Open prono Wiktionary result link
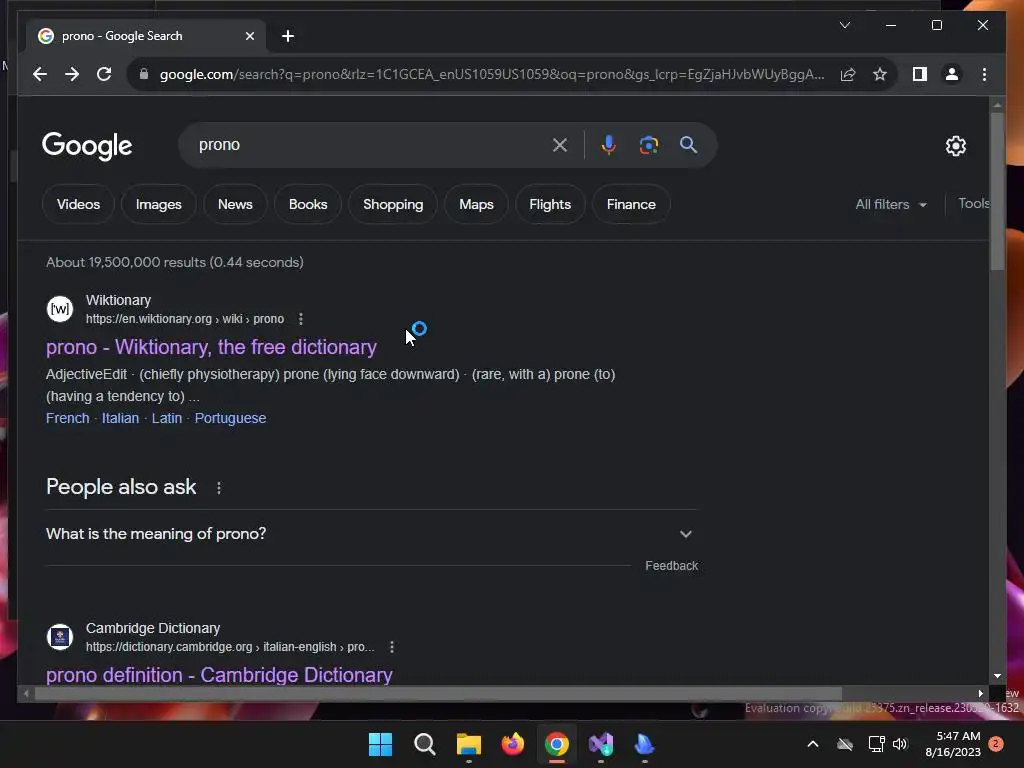The image size is (1024, 768). click(x=211, y=347)
